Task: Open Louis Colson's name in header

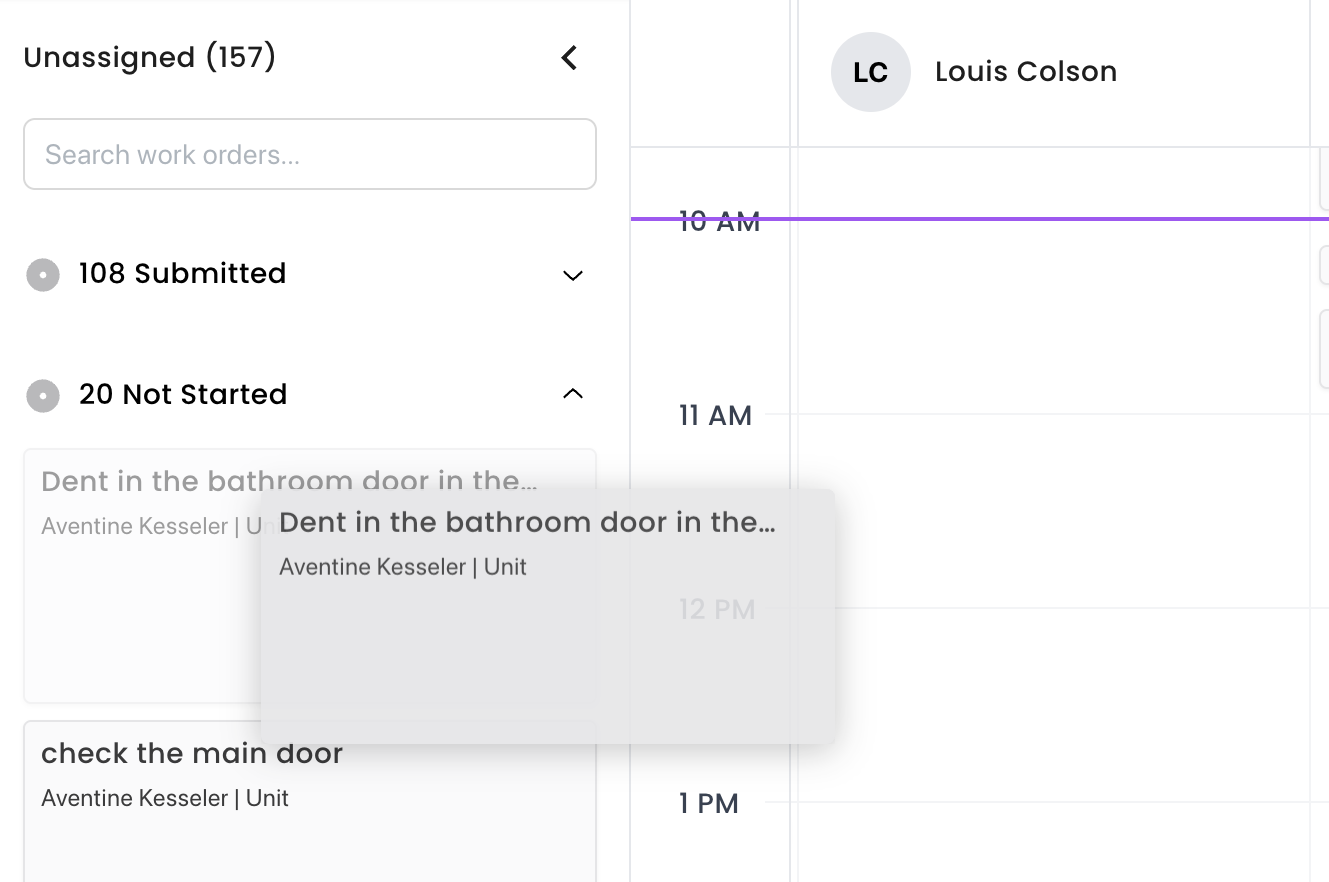Action: (x=1026, y=72)
